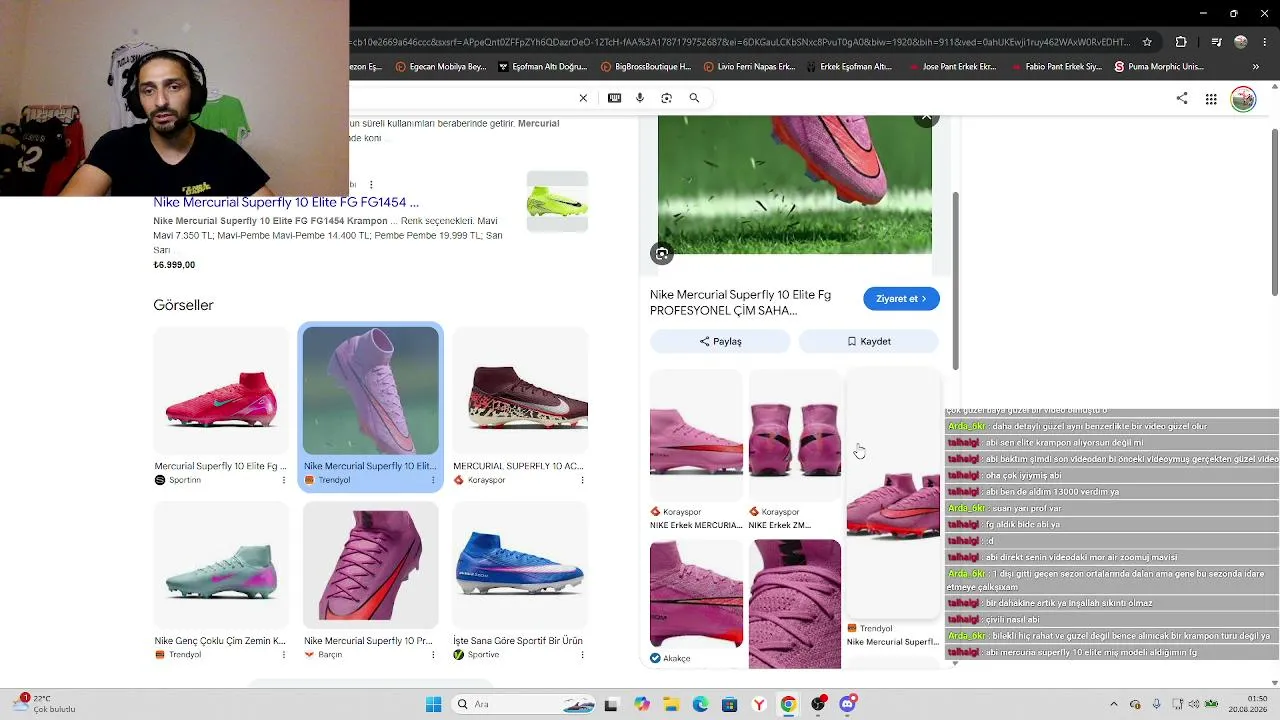Open the BigBrossBoutique bookmark

(x=646, y=67)
